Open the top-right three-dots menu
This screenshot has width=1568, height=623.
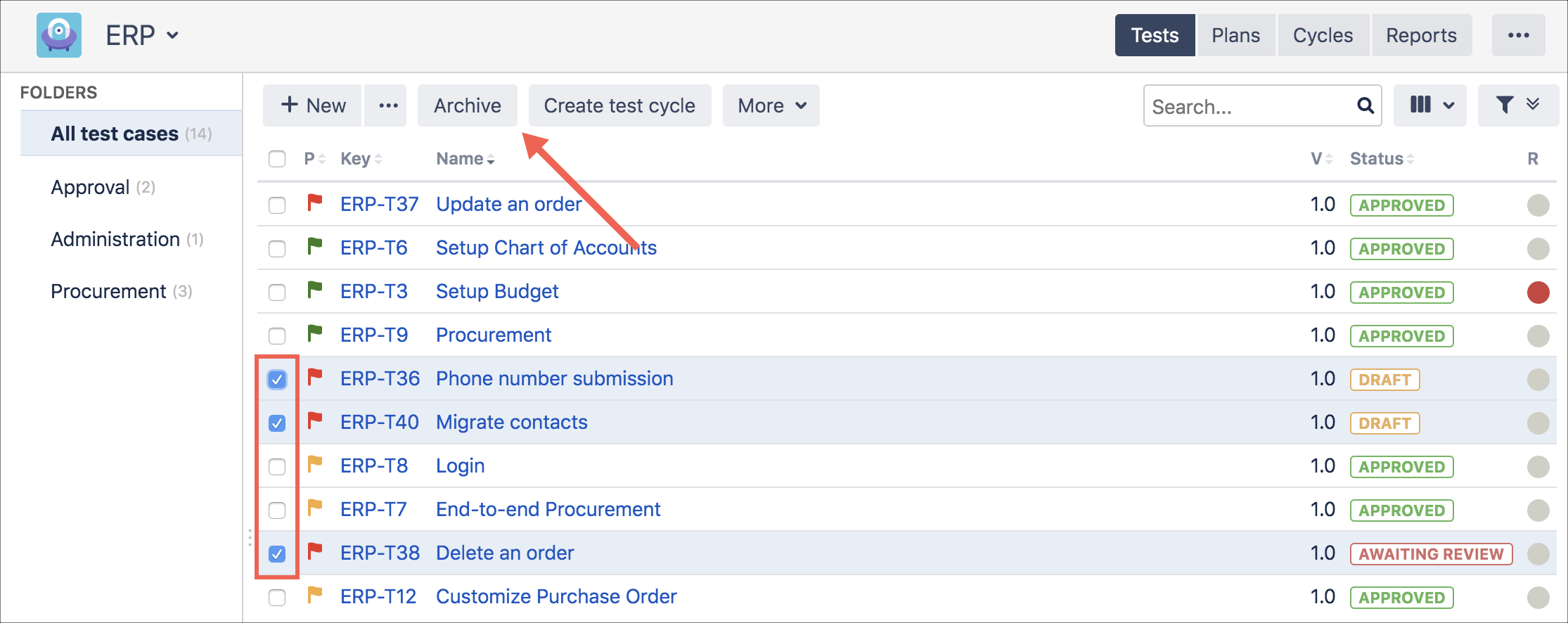[x=1518, y=35]
